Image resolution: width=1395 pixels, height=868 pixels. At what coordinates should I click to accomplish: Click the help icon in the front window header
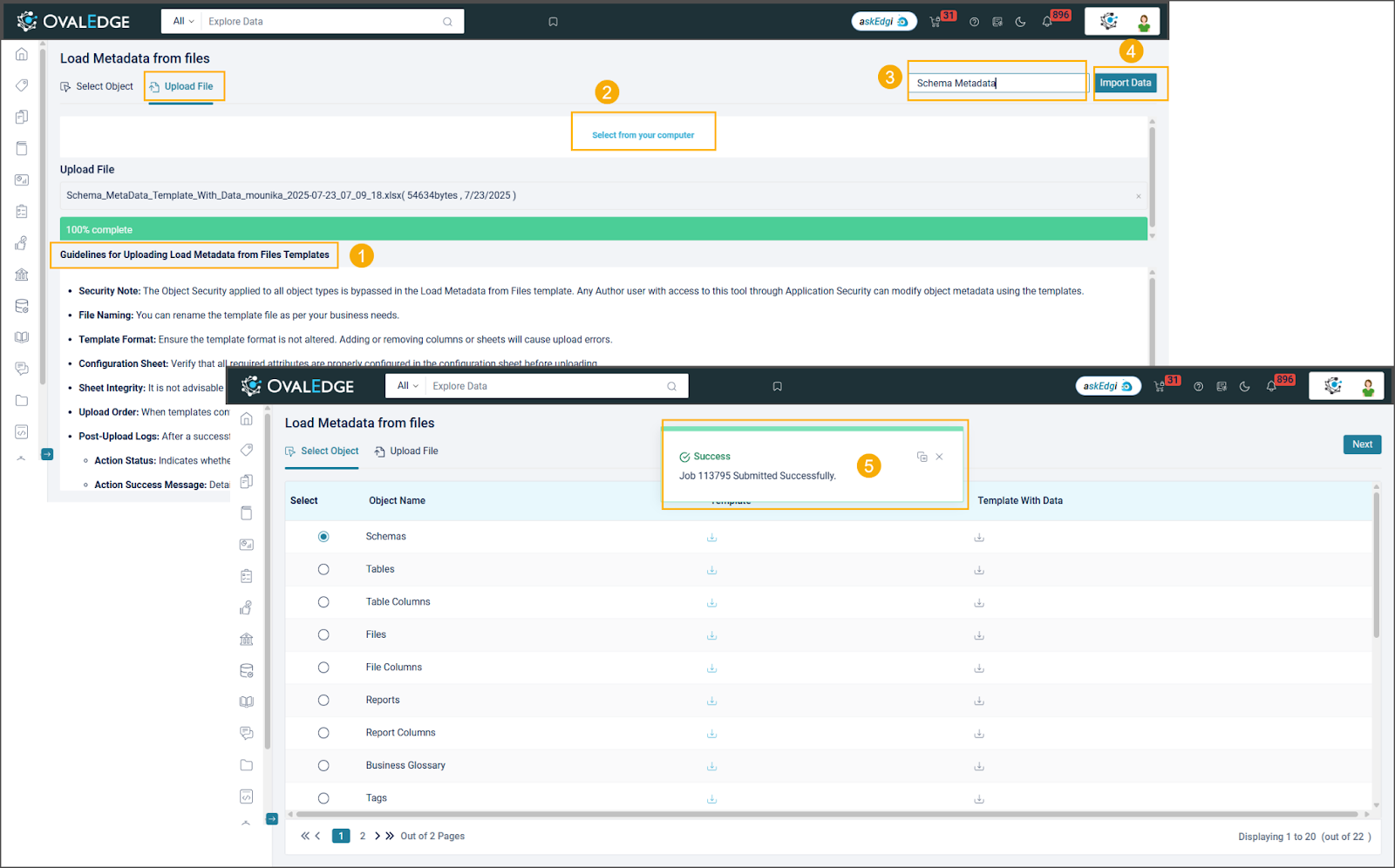[x=1198, y=386]
